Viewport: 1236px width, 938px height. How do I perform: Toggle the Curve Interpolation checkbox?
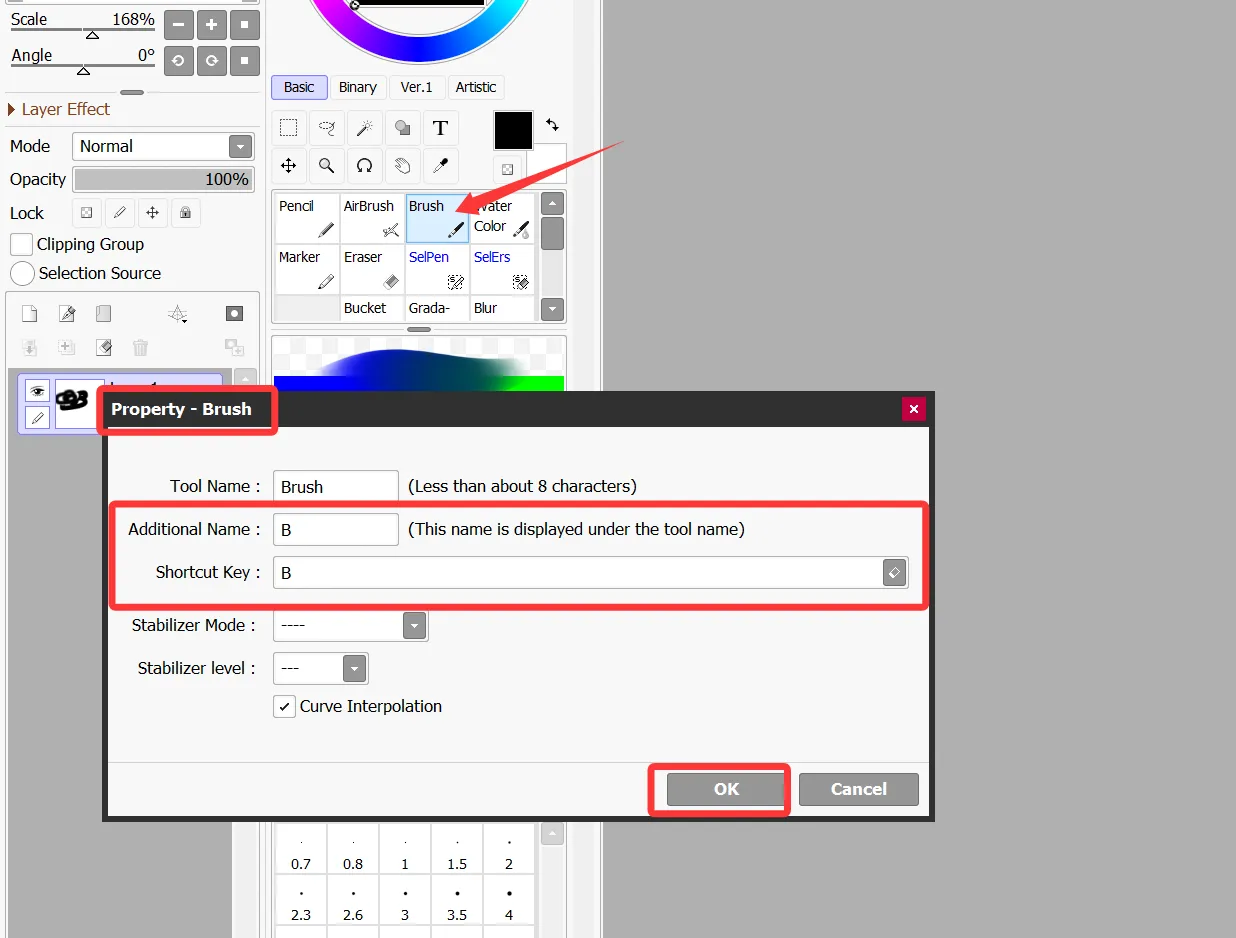284,706
